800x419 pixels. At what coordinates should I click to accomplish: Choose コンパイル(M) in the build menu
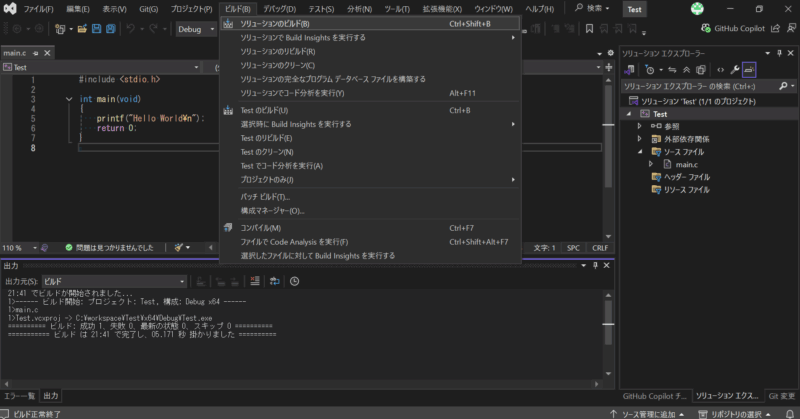tap(260, 228)
